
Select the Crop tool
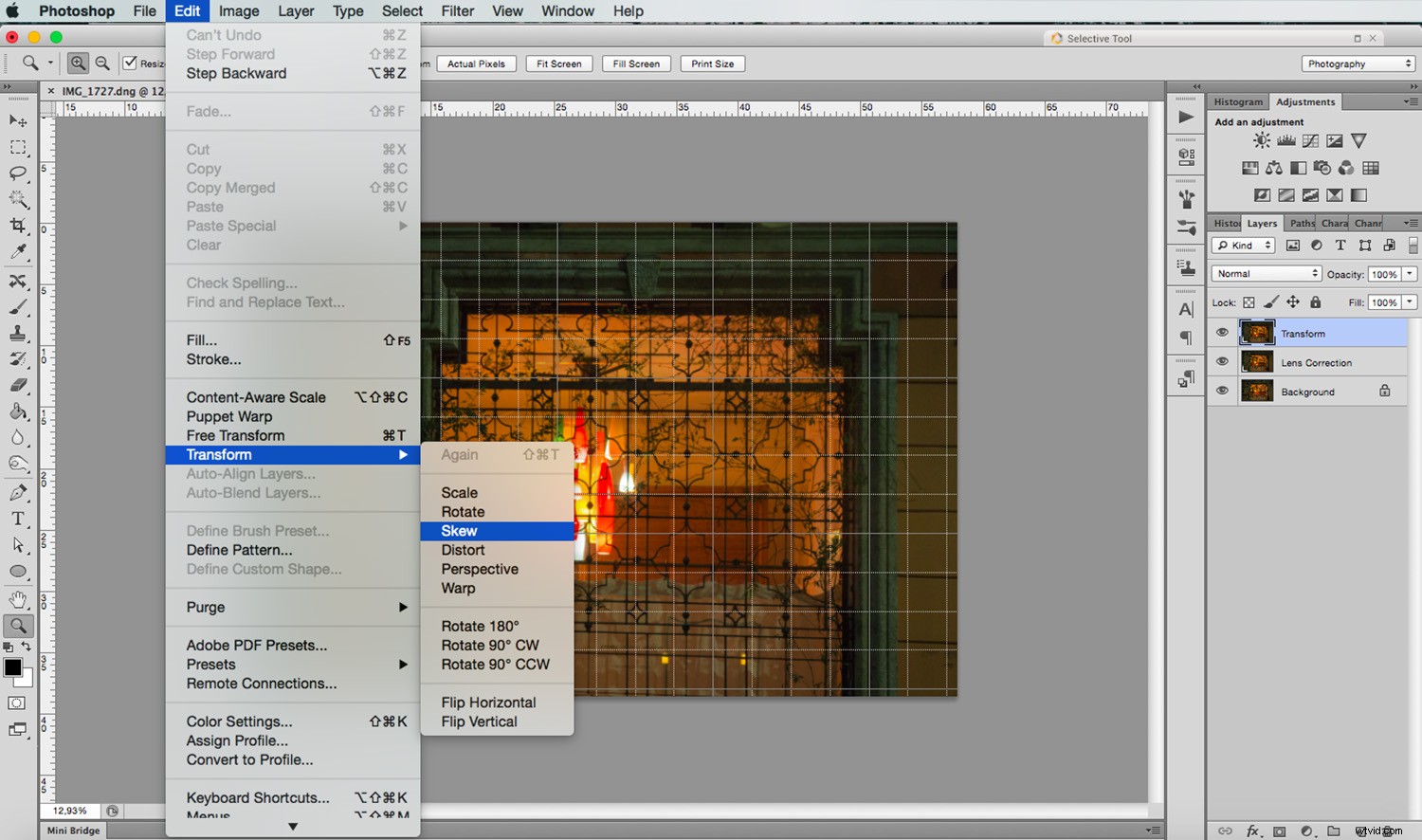pos(17,227)
